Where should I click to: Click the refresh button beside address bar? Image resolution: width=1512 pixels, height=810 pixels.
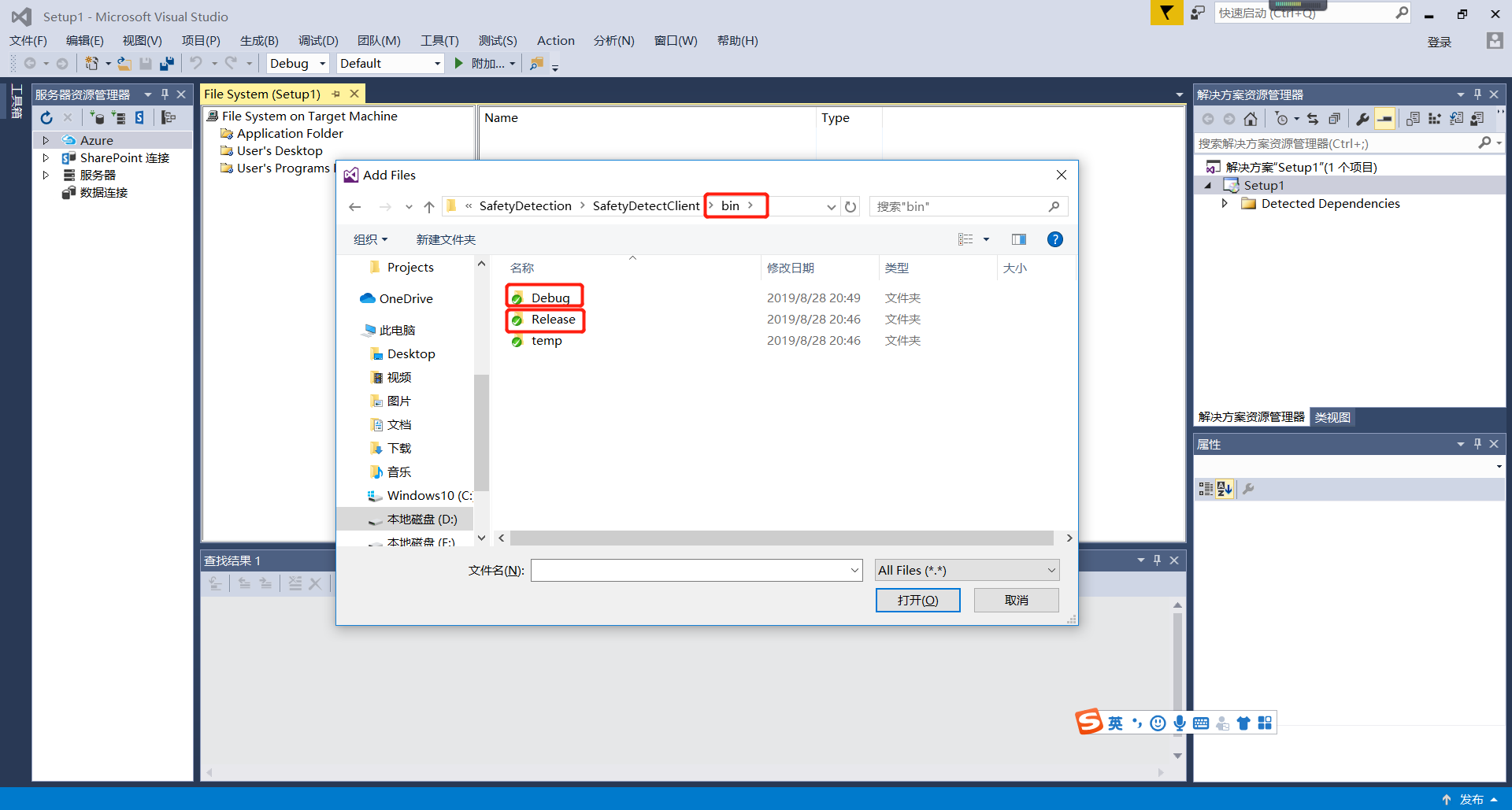850,207
